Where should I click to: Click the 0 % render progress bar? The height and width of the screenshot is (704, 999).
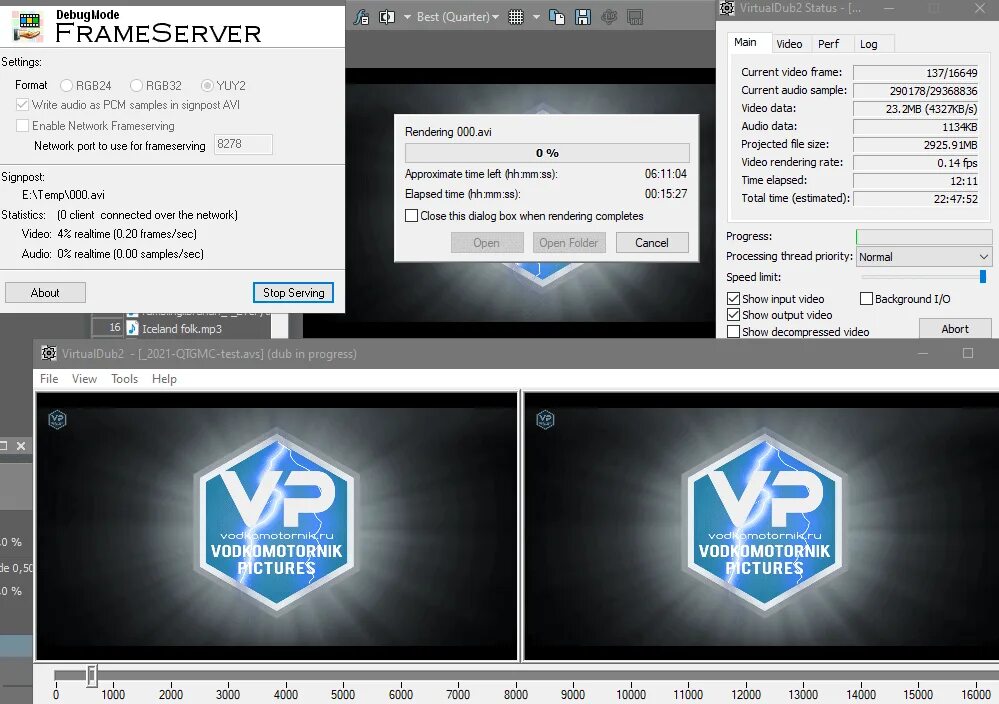coord(547,153)
